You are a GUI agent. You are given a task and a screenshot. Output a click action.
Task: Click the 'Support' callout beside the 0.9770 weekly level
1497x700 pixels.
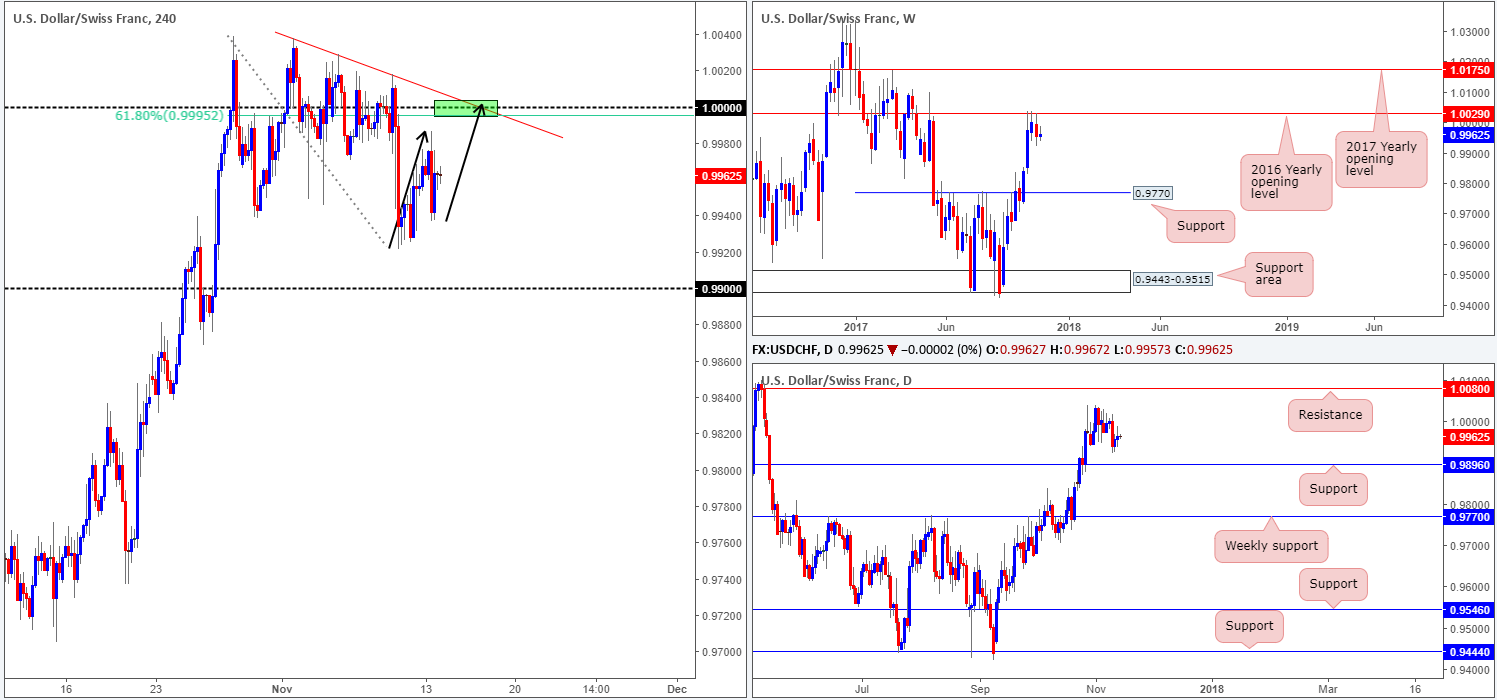point(1200,225)
